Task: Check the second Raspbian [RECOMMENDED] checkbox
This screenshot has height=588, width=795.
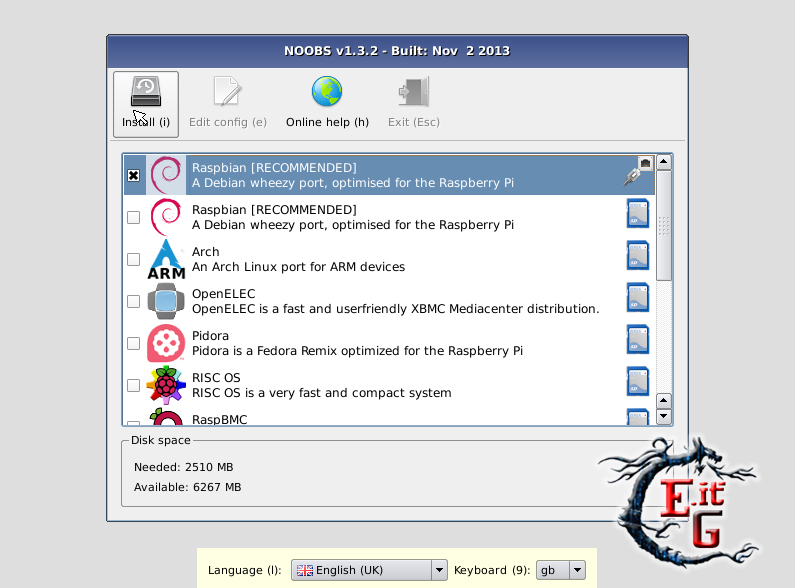Action: pyautogui.click(x=133, y=217)
